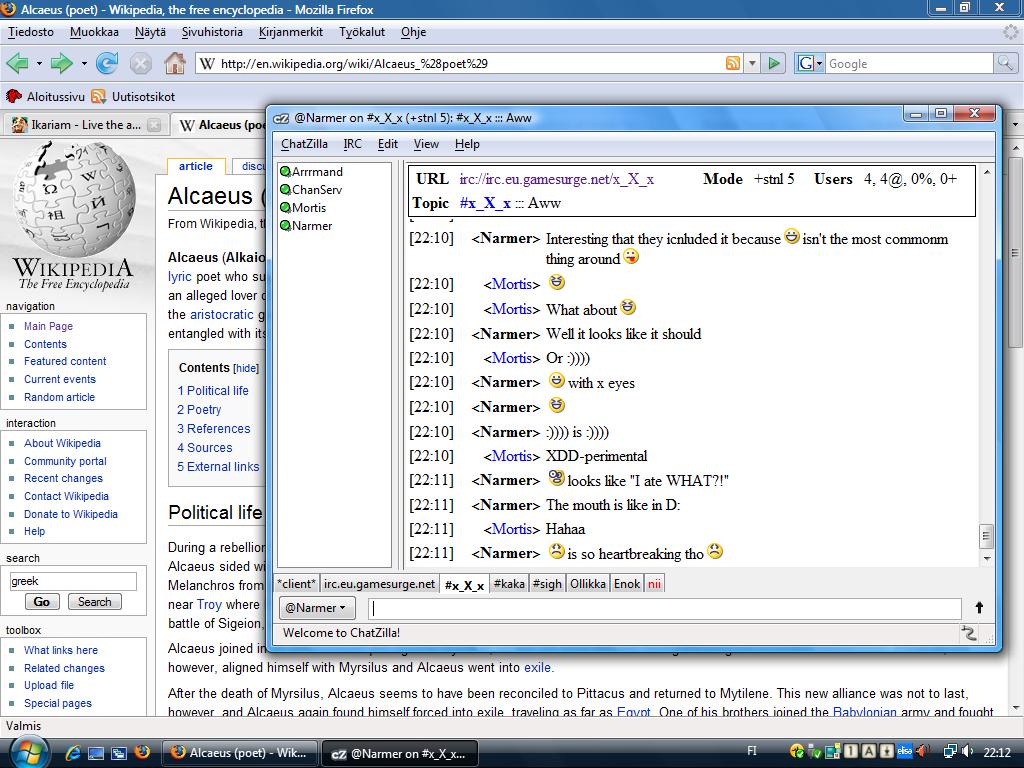Viewport: 1024px width, 768px height.
Task: Focus the Firefox Google search box
Action: (x=909, y=63)
